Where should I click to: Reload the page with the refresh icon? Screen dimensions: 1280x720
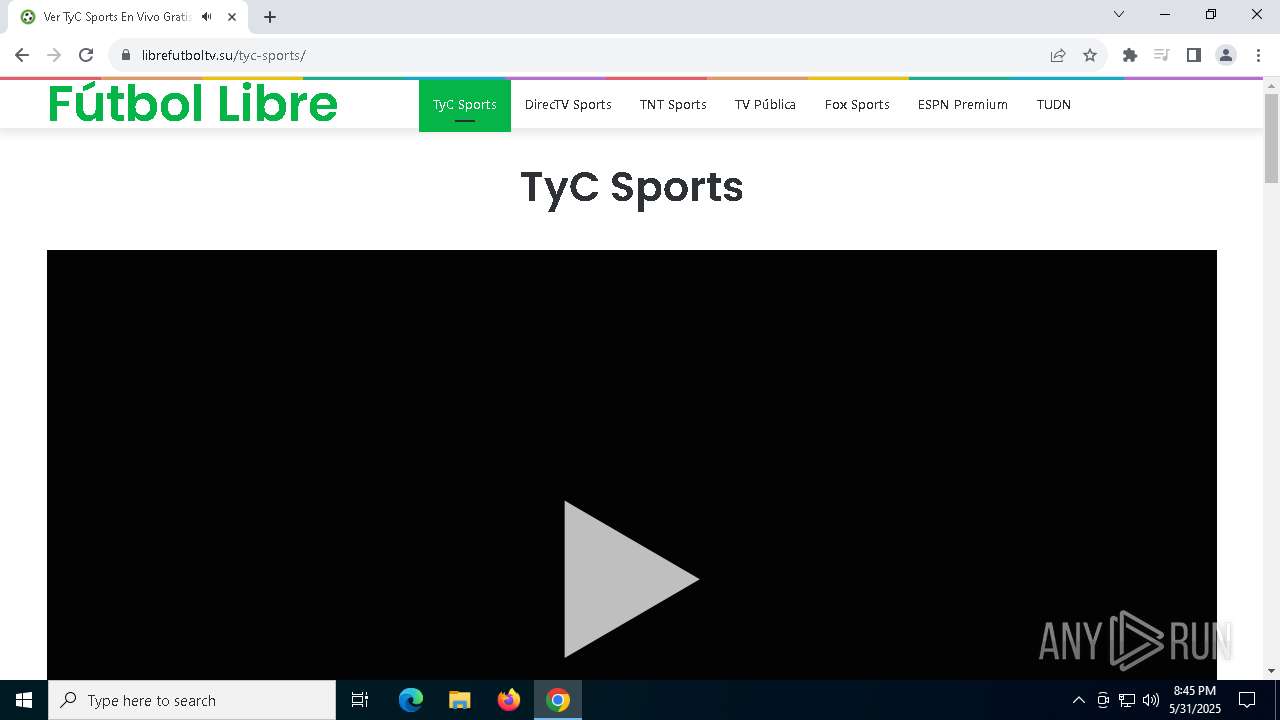point(86,55)
